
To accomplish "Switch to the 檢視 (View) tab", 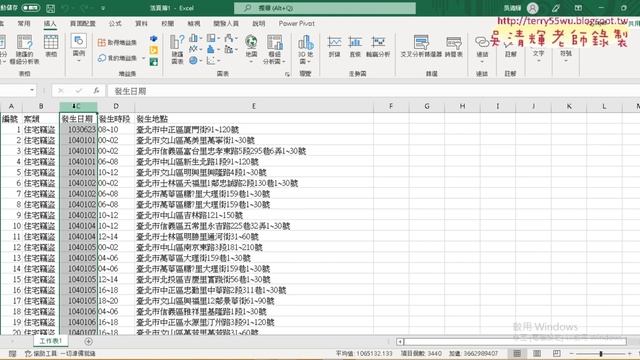I will click(x=194, y=24).
